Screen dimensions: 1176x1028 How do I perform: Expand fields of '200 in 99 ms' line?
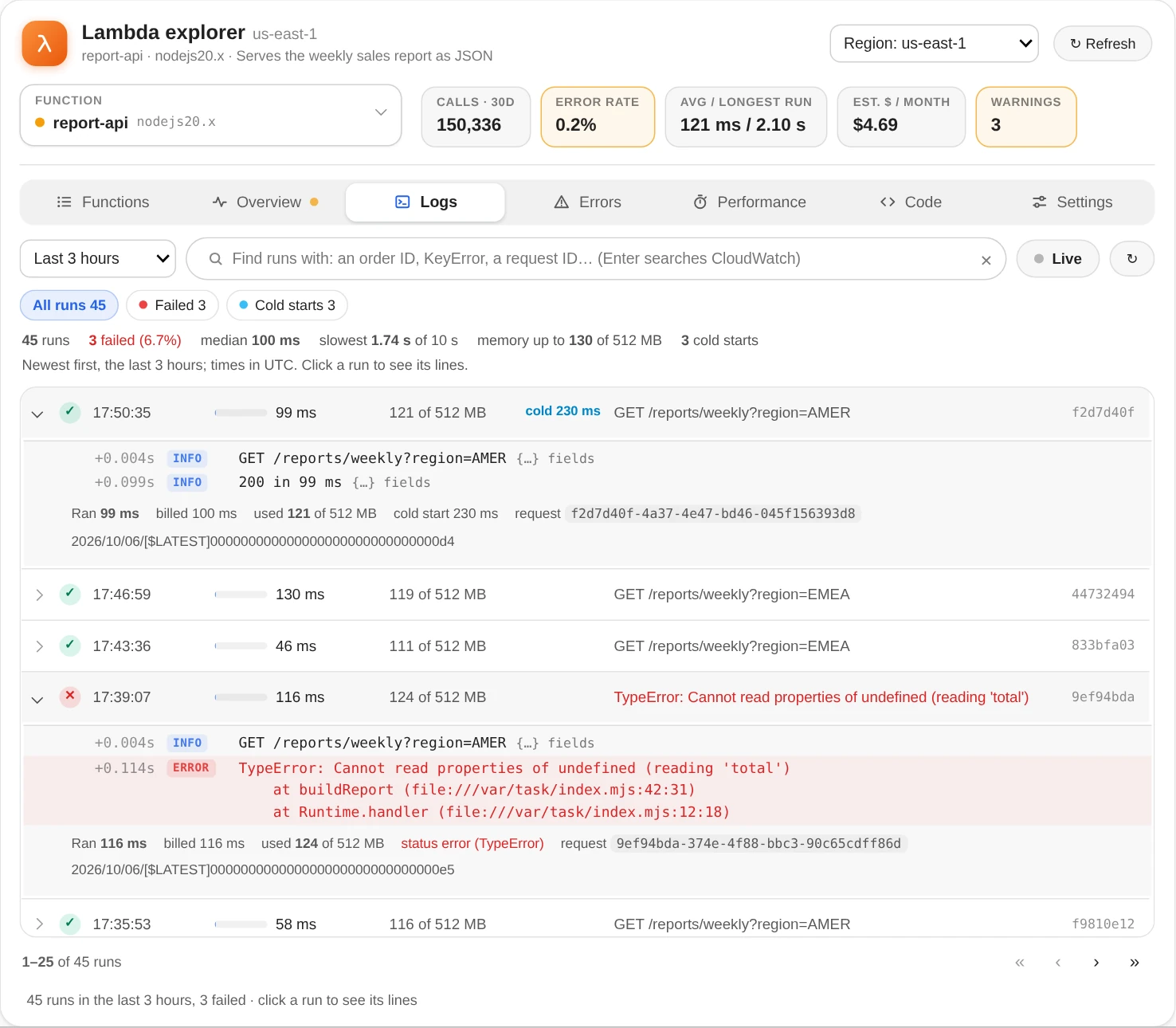(x=391, y=483)
